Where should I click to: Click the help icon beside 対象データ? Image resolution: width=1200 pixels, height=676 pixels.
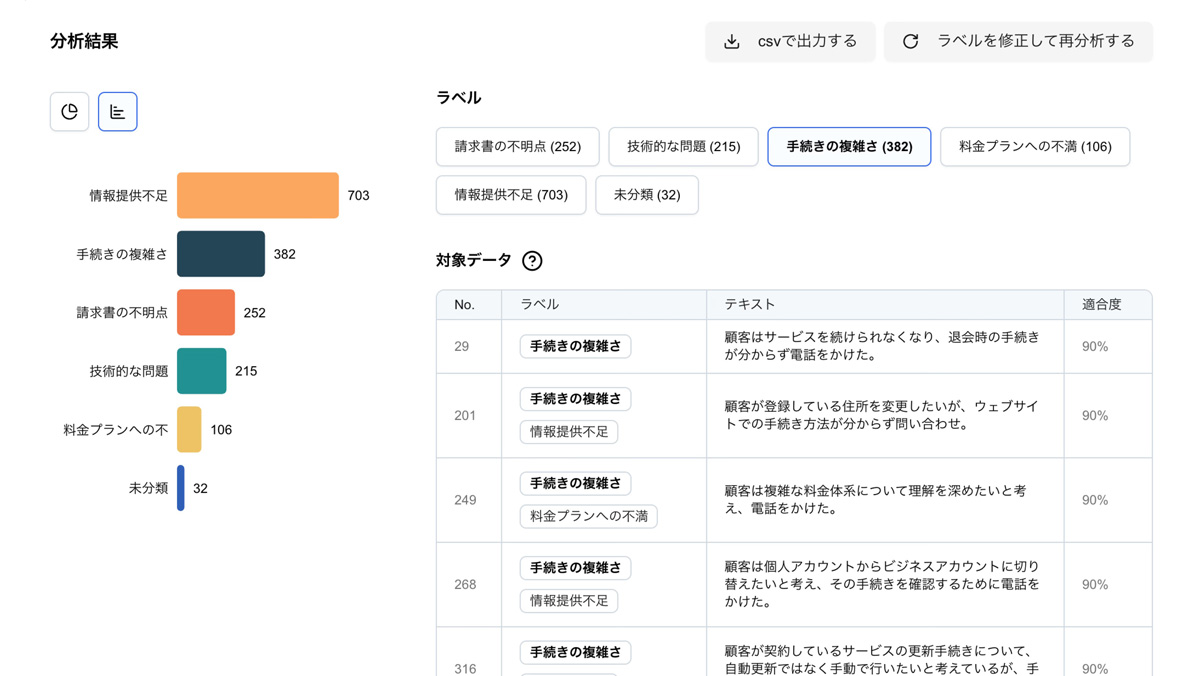click(532, 261)
